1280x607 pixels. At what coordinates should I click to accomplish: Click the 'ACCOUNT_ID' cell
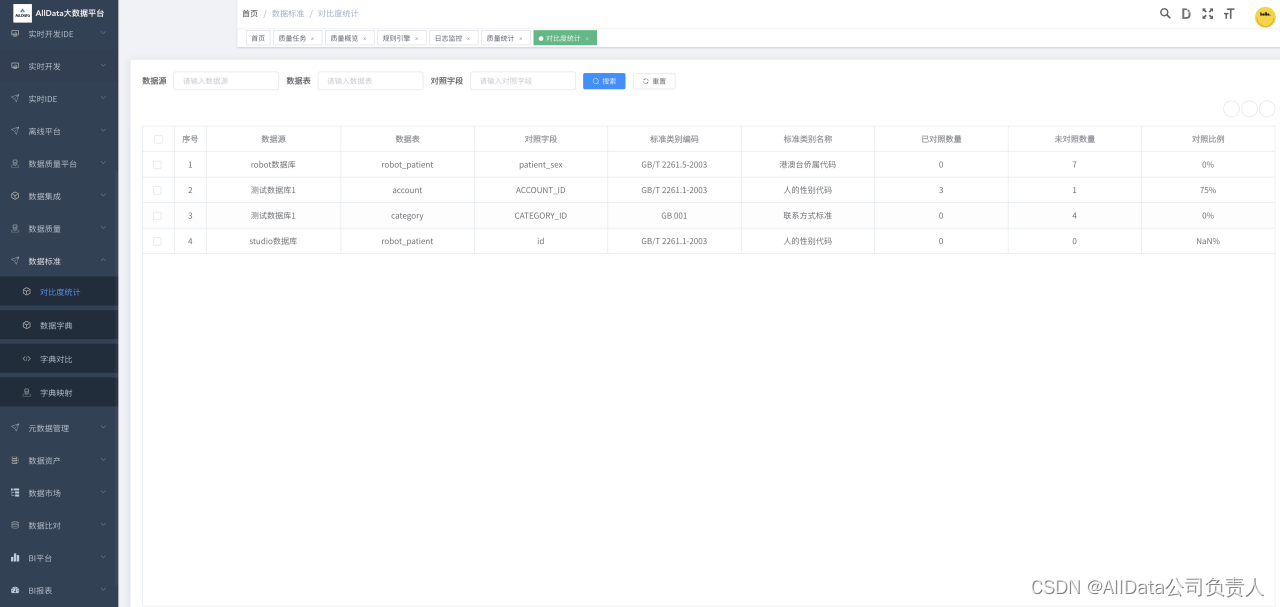pyautogui.click(x=541, y=190)
